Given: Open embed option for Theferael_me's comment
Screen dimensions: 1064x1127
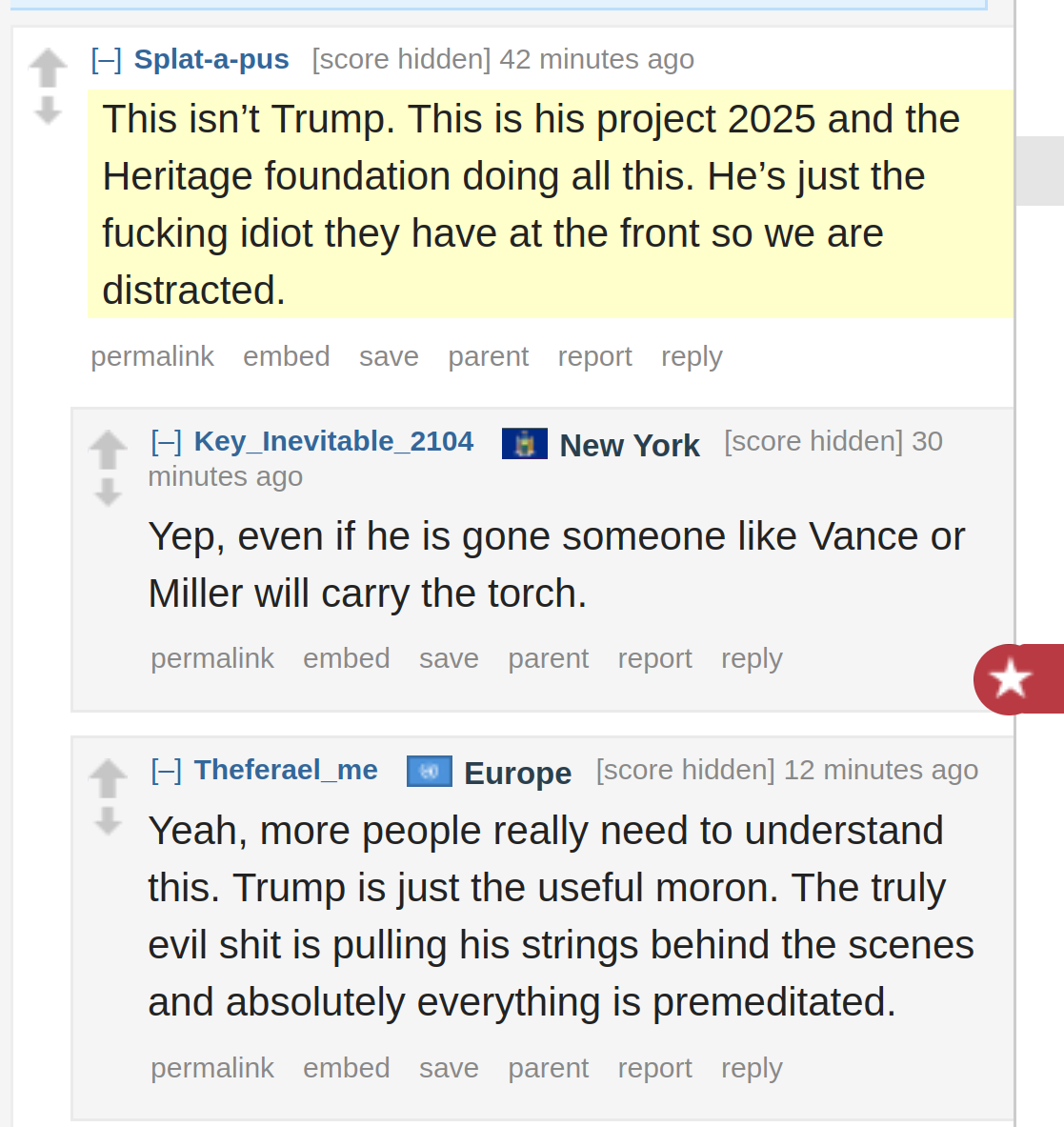Looking at the screenshot, I should tap(347, 1068).
